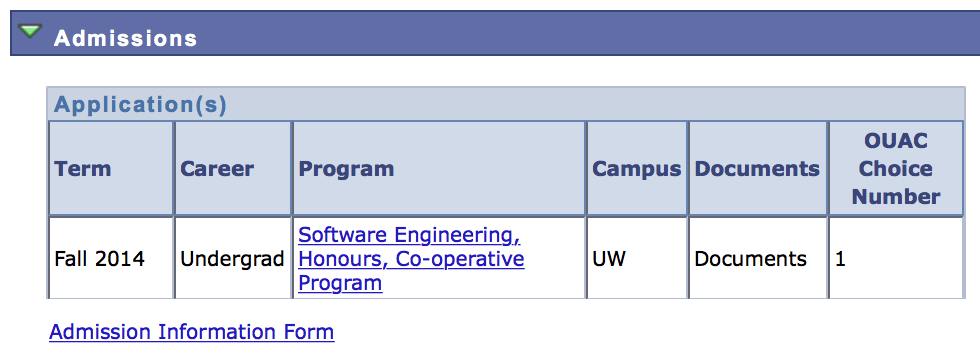Click the word Program ending the program link
This screenshot has height=360, width=980.
pos(340,283)
